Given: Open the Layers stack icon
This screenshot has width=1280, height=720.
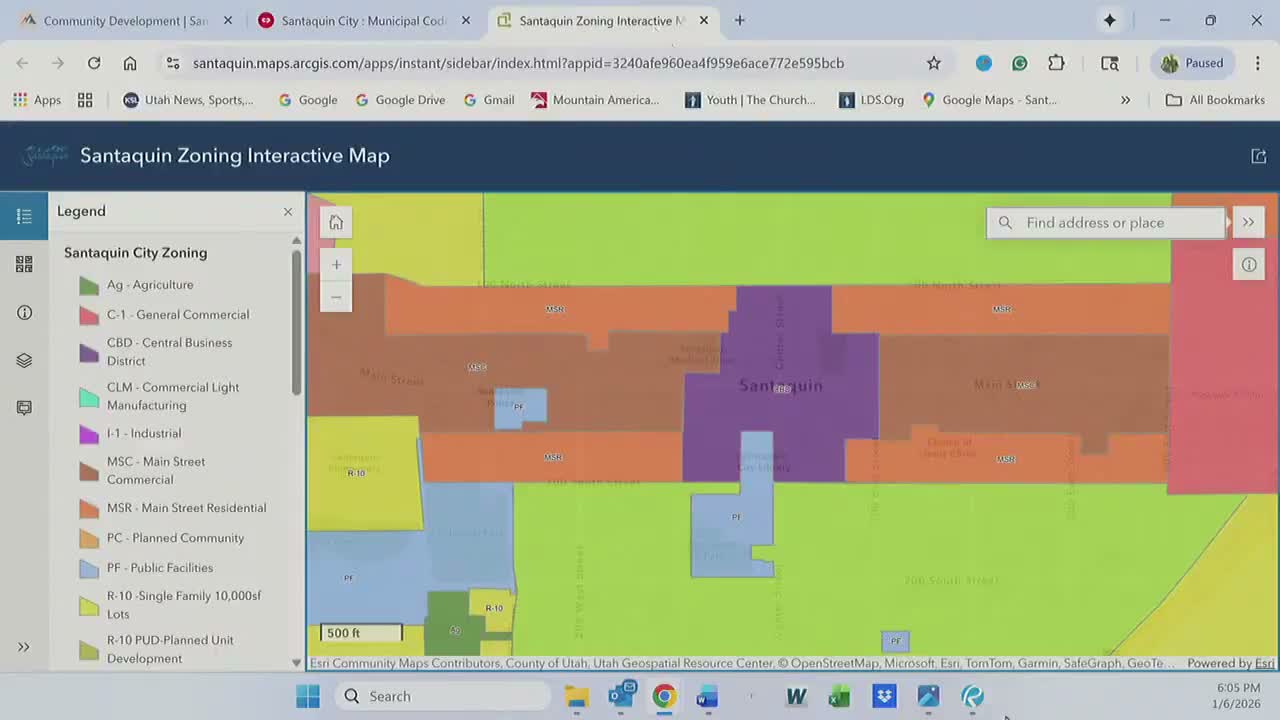Looking at the screenshot, I should pyautogui.click(x=24, y=360).
